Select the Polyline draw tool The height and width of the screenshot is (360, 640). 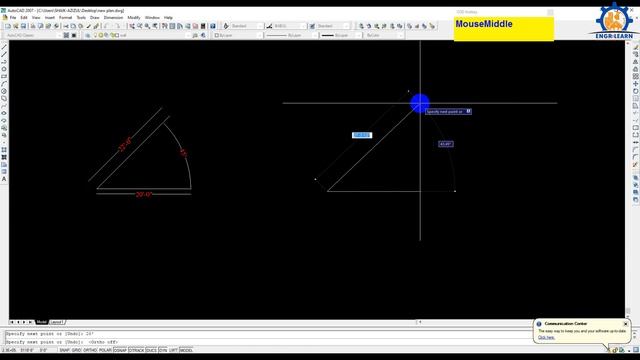coord(4,62)
